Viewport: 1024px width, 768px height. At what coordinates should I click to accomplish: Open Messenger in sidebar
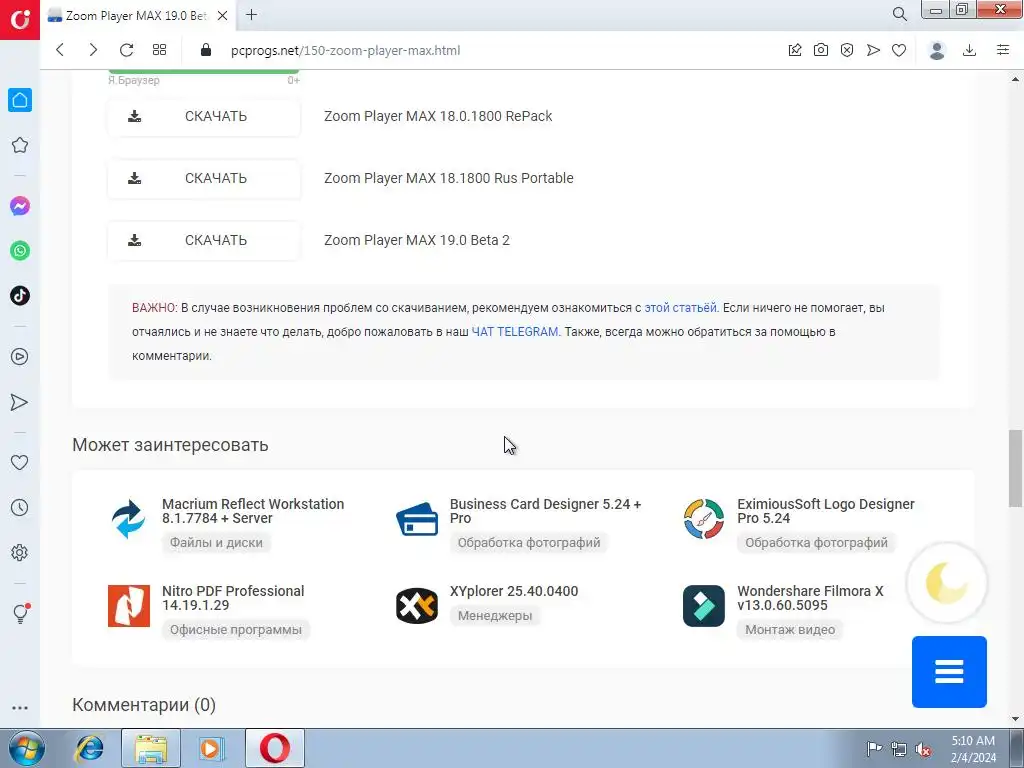click(x=20, y=206)
